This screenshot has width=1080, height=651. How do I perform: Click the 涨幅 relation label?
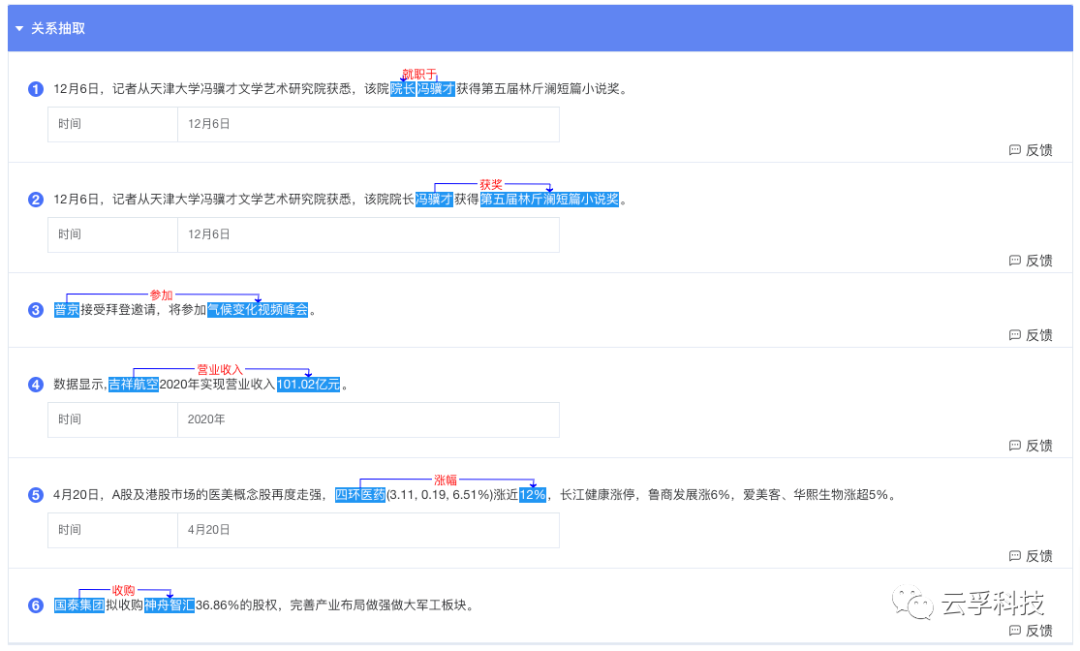coord(446,479)
